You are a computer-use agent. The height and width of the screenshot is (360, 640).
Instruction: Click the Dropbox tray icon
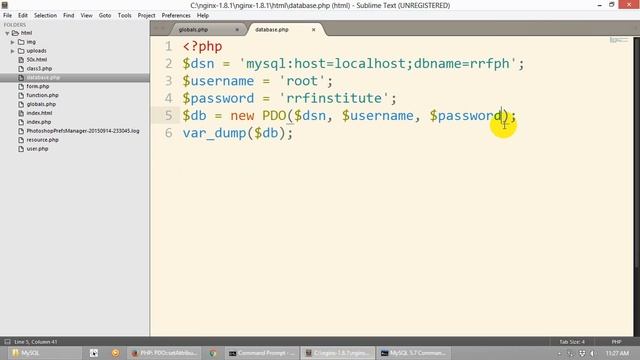click(582, 353)
